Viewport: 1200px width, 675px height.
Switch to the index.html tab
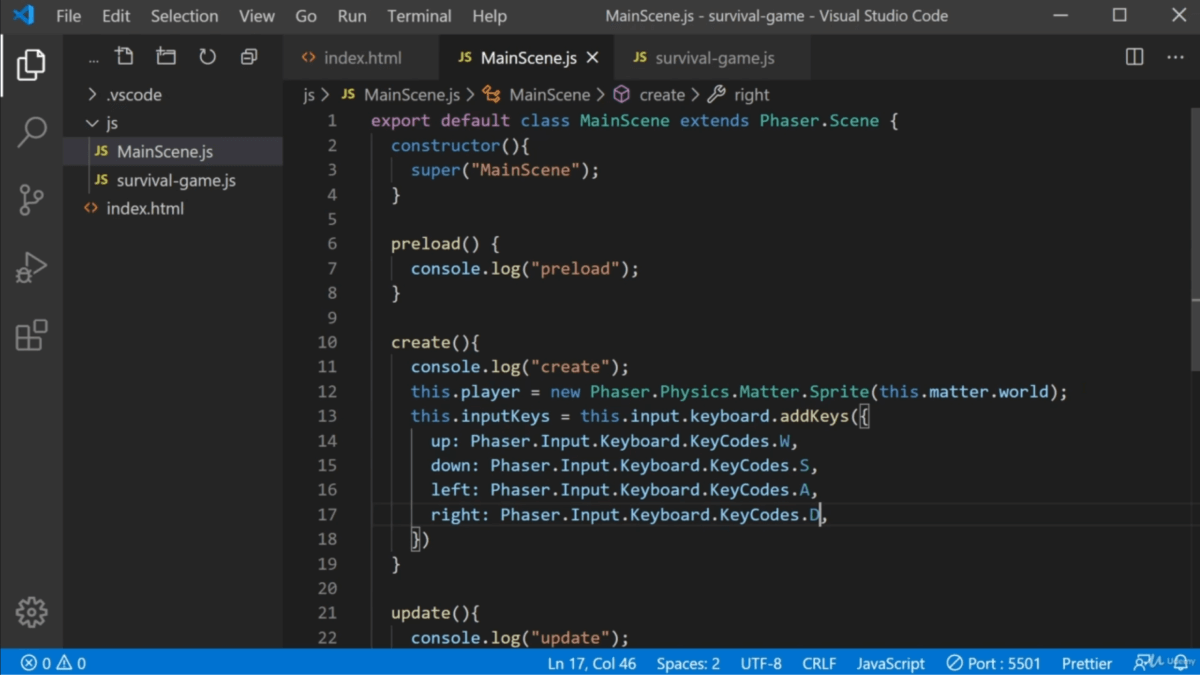click(362, 58)
